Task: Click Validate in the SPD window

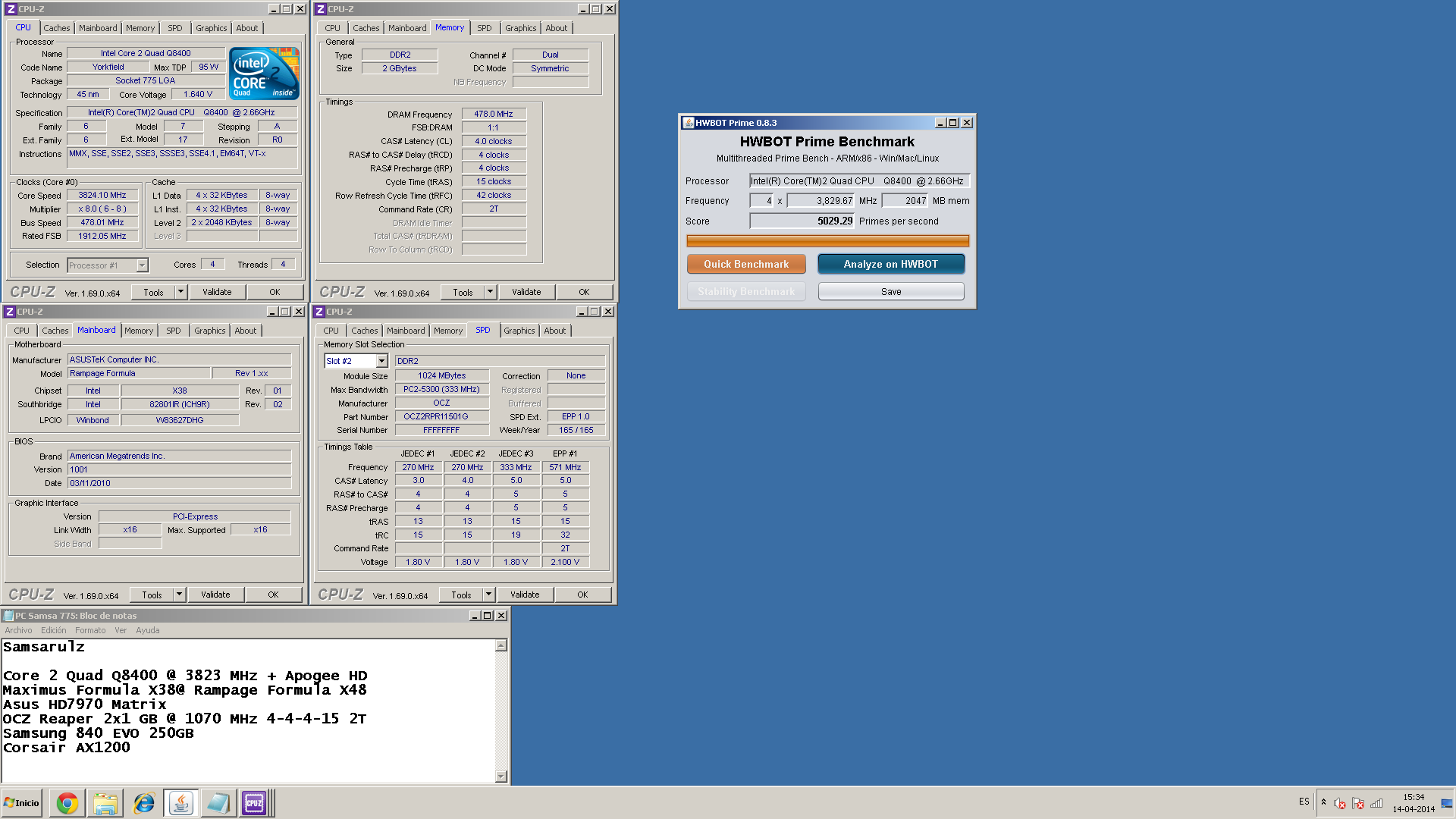Action: click(x=525, y=595)
